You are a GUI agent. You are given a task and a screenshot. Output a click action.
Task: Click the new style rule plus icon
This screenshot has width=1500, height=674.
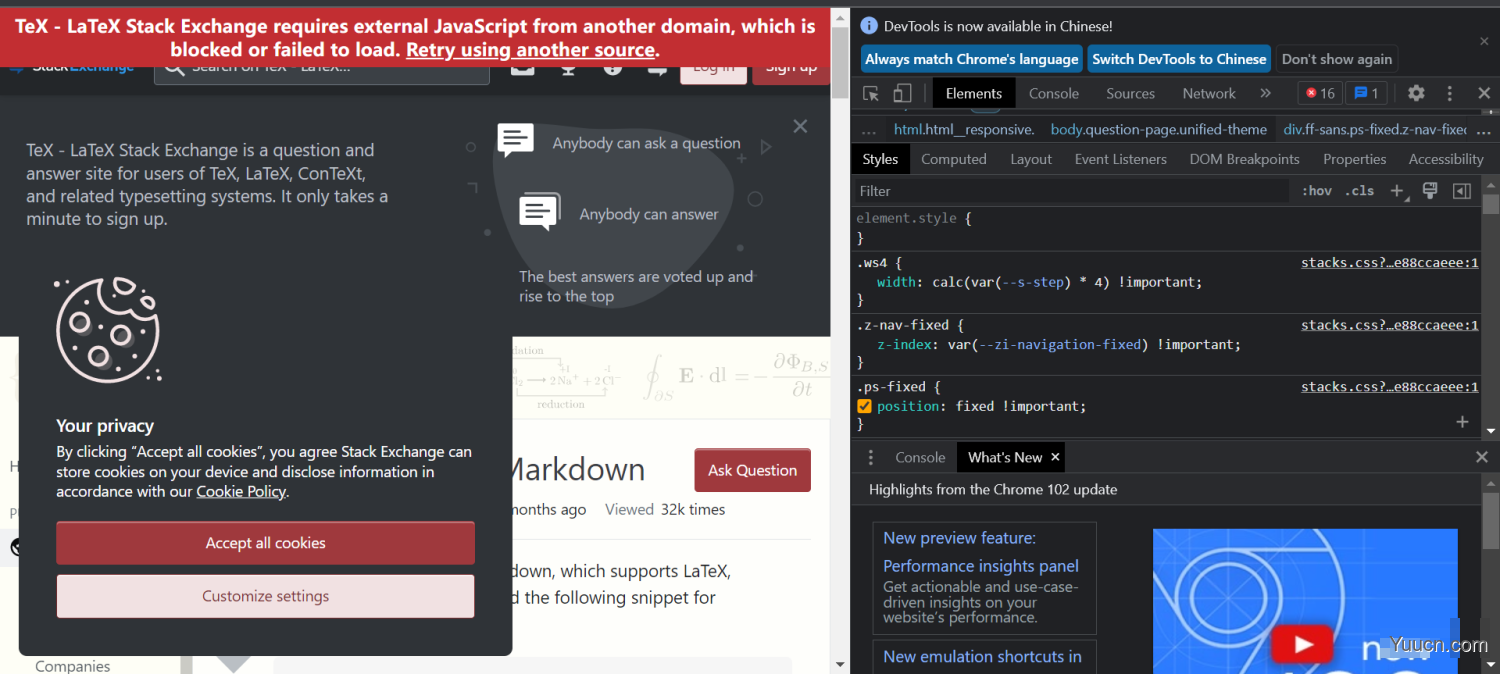1398,191
